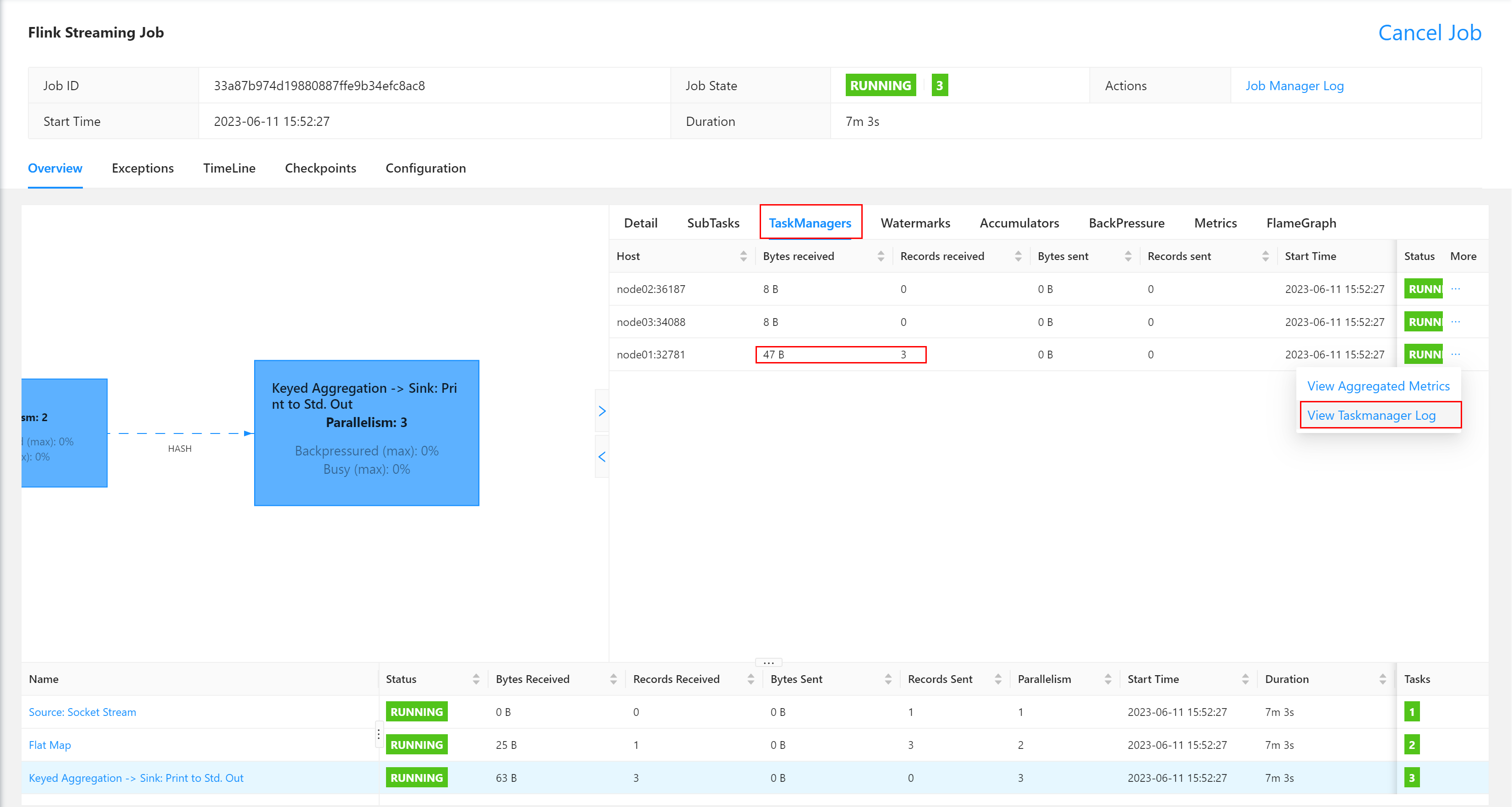Sort bottom table by Duration

click(x=1382, y=679)
